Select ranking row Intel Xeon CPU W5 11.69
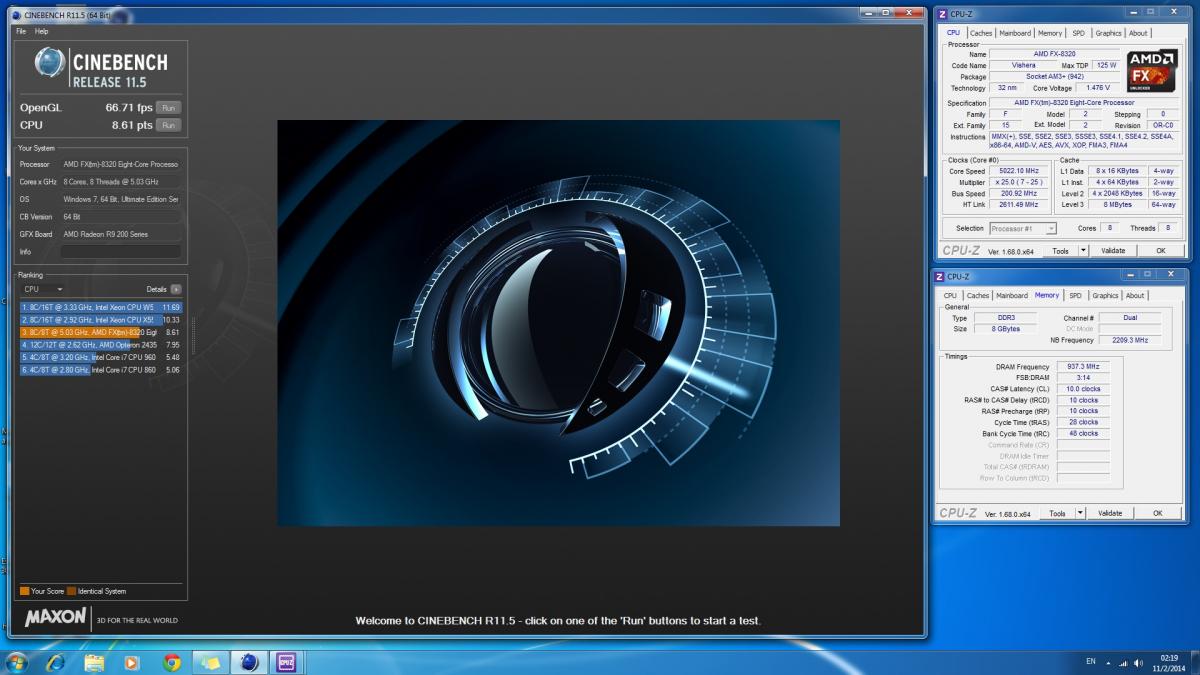 (x=101, y=307)
